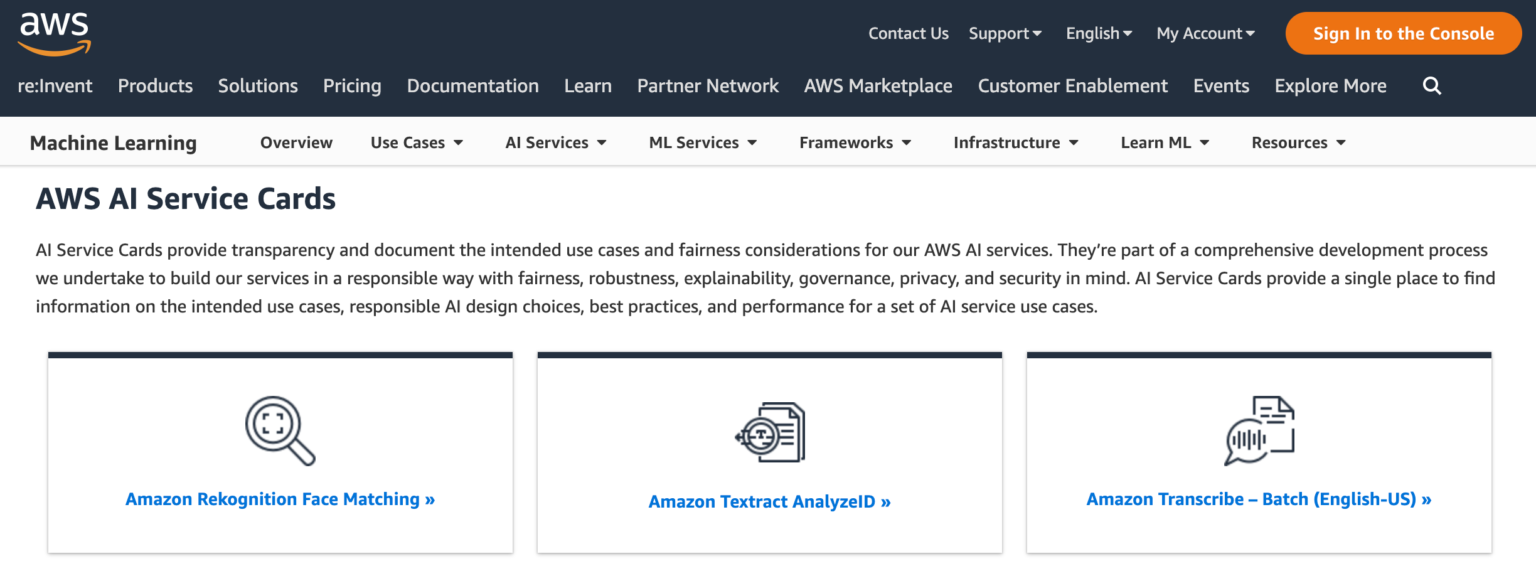1536x576 pixels.
Task: Click the Textract AnalyzeID document icon
Action: 769,431
